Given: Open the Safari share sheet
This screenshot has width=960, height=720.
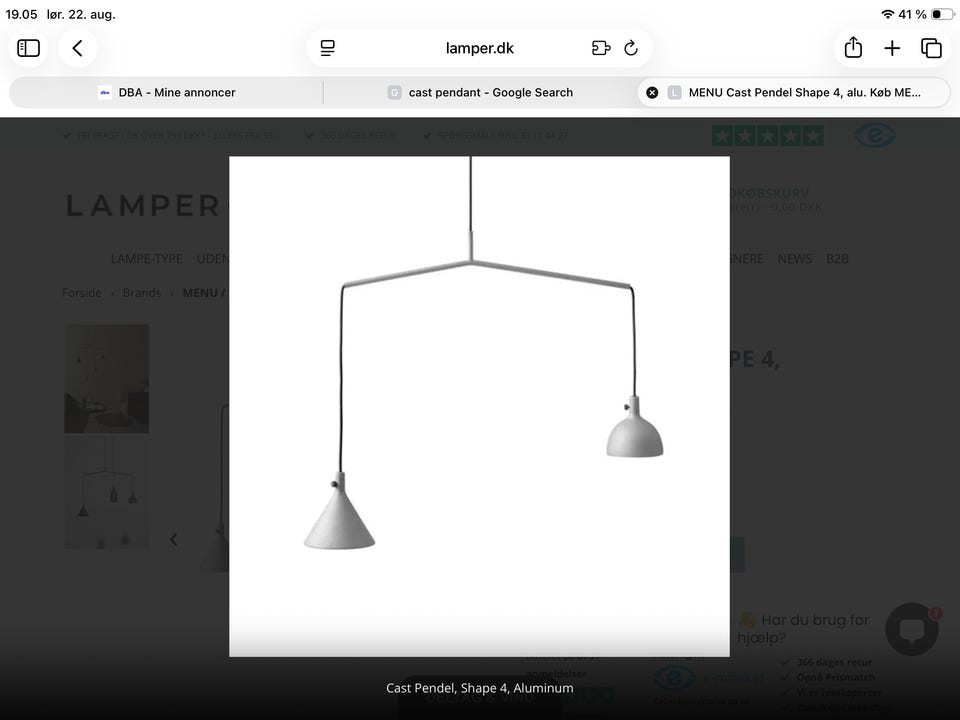Looking at the screenshot, I should coord(853,48).
